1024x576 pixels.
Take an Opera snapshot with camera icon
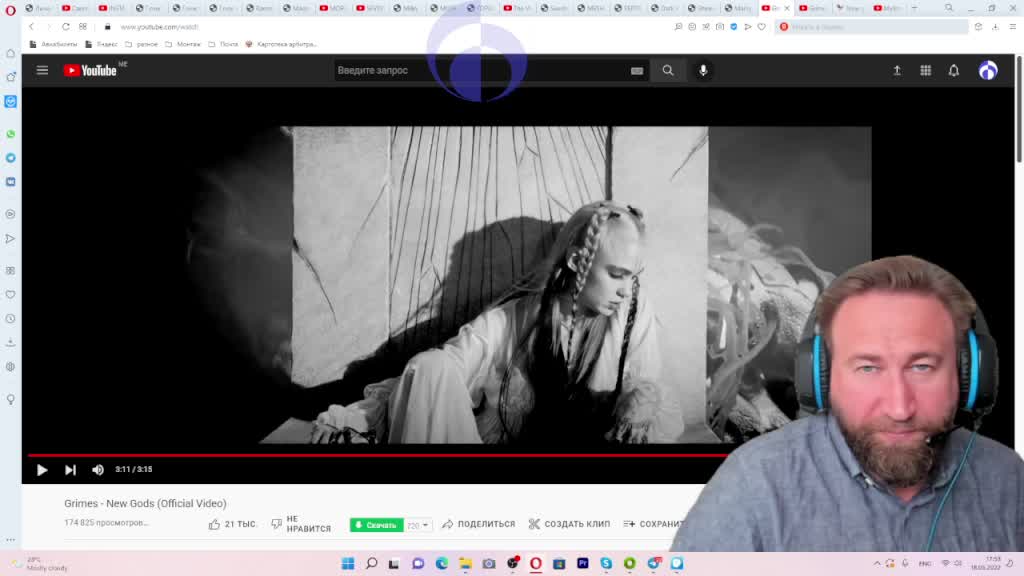pyautogui.click(x=720, y=27)
